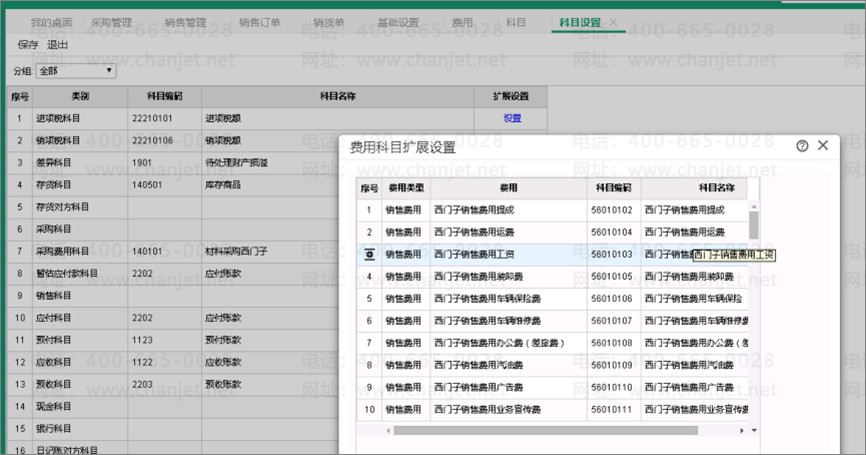
Task: Click the horizontal scrollbar left arrow
Action: click(x=389, y=430)
